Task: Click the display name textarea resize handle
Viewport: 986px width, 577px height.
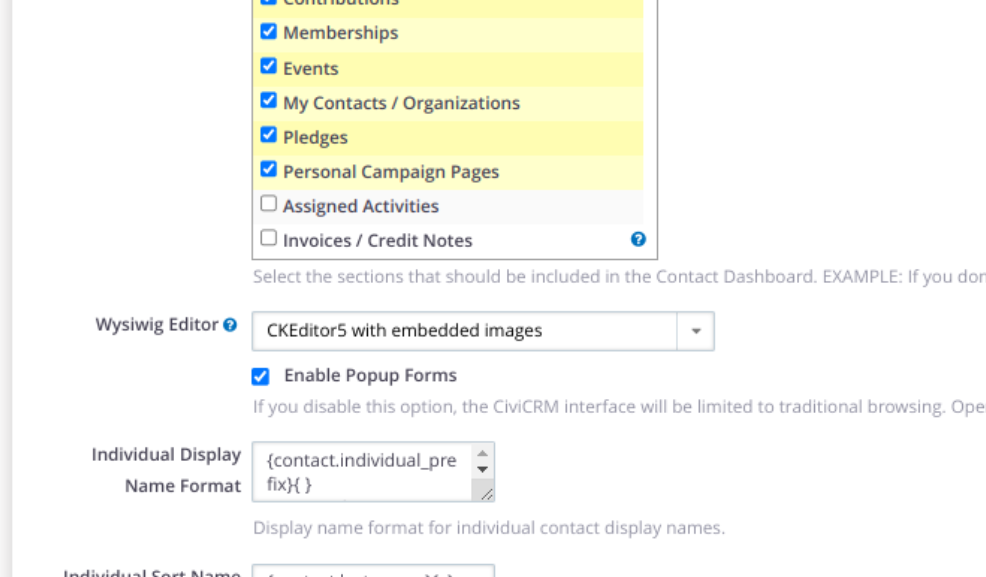Action: point(485,493)
